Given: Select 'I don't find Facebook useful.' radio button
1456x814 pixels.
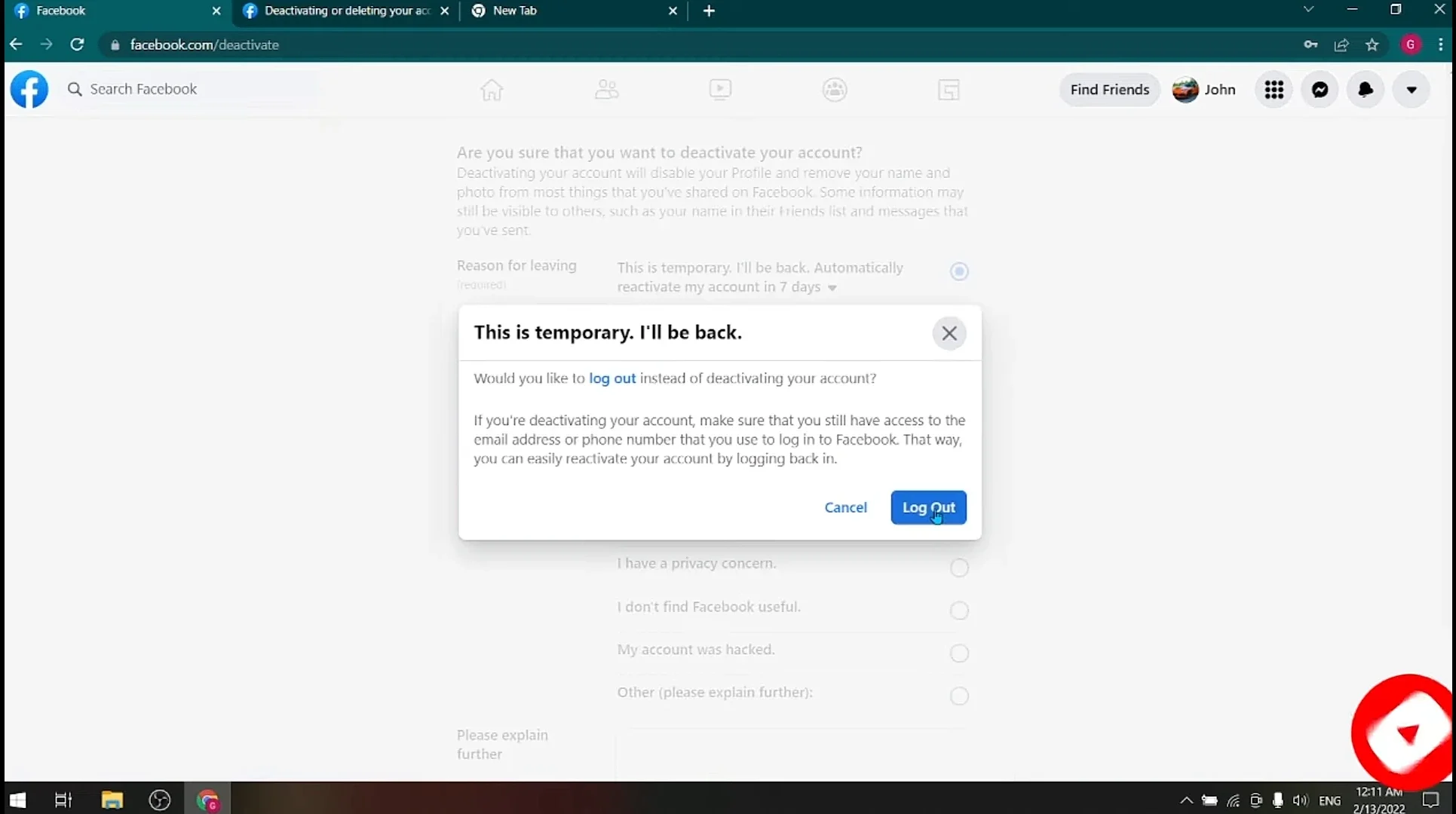Looking at the screenshot, I should (x=959, y=610).
